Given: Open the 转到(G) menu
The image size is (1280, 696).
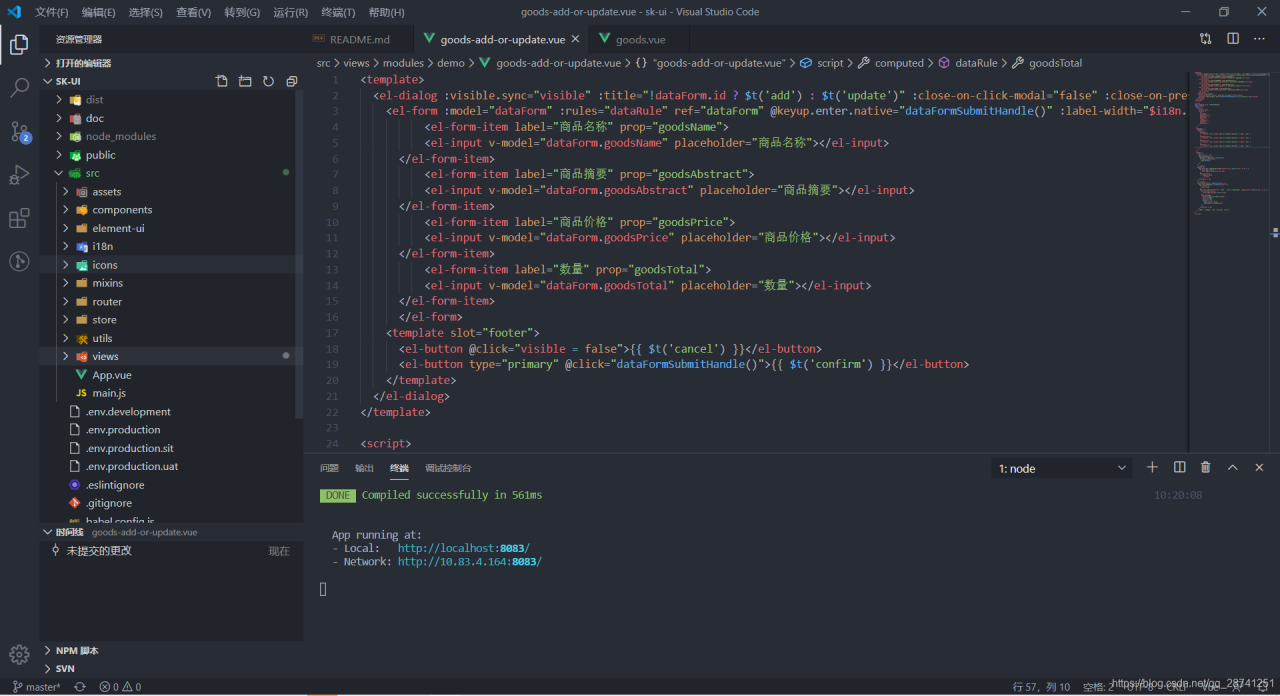Looking at the screenshot, I should [242, 12].
